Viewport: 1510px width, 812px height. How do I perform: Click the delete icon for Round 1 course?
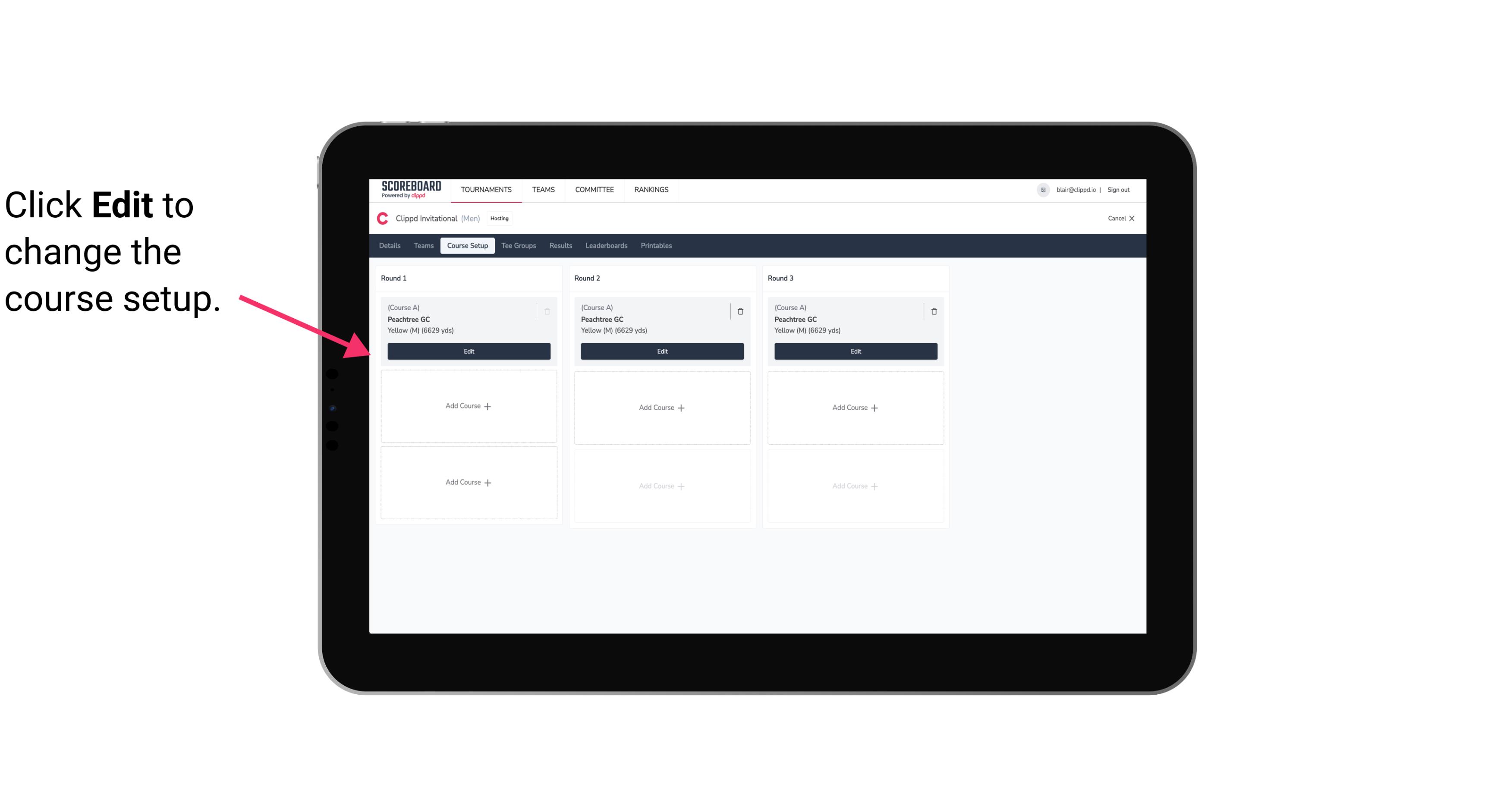point(548,311)
